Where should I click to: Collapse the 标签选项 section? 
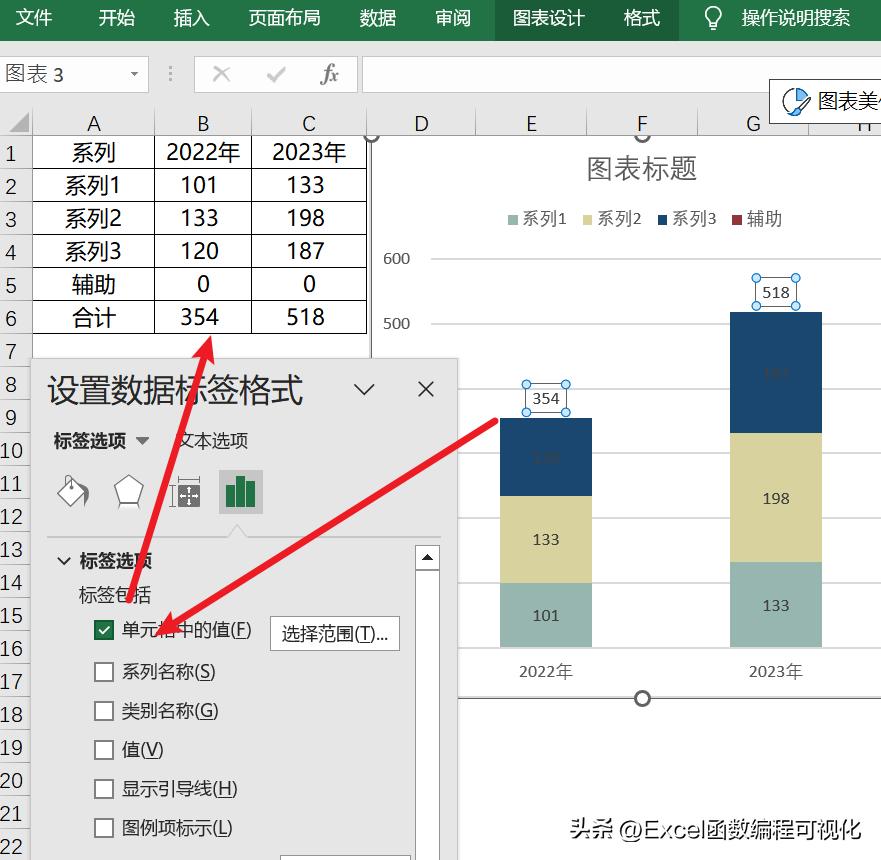click(64, 561)
